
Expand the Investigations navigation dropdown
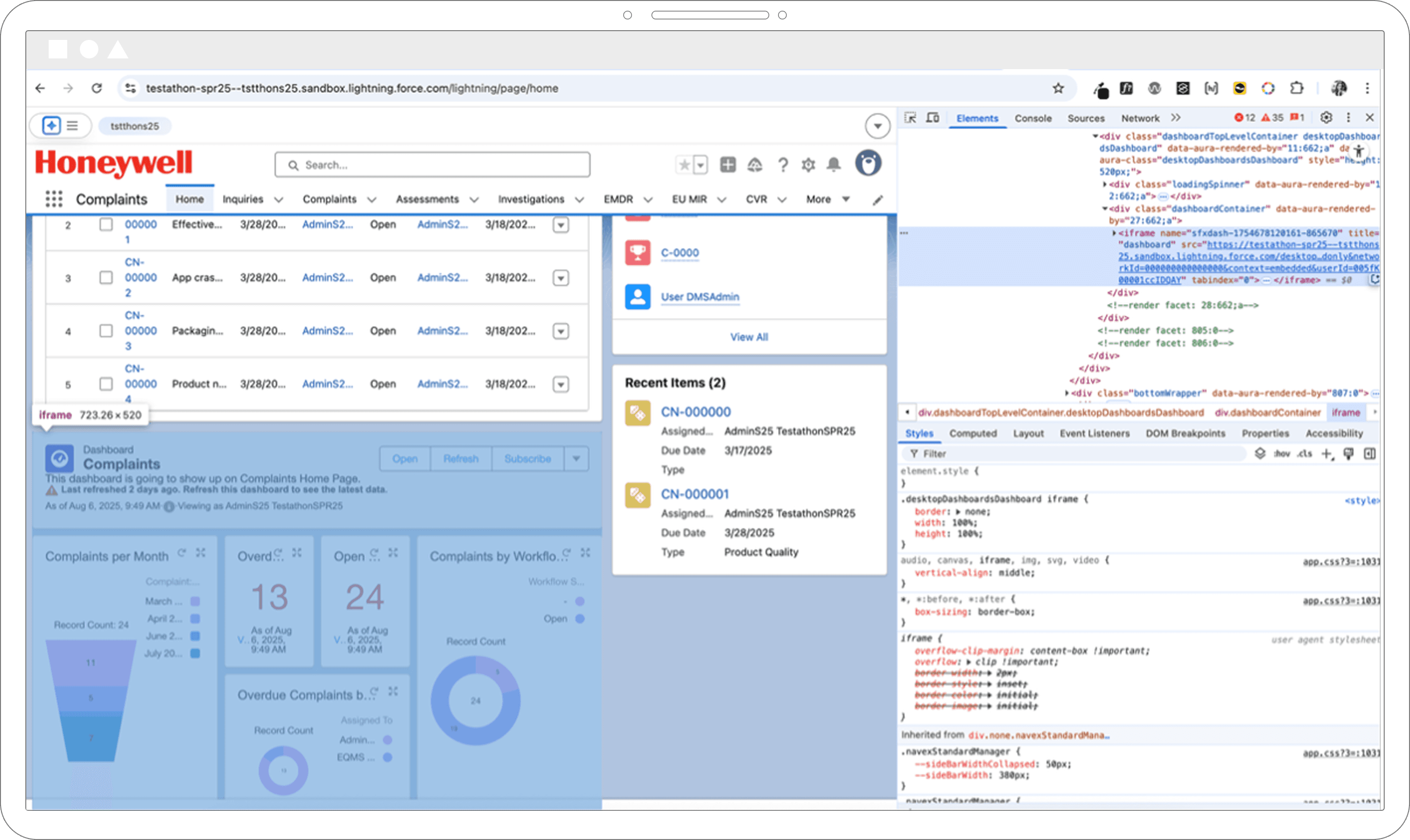click(579, 200)
